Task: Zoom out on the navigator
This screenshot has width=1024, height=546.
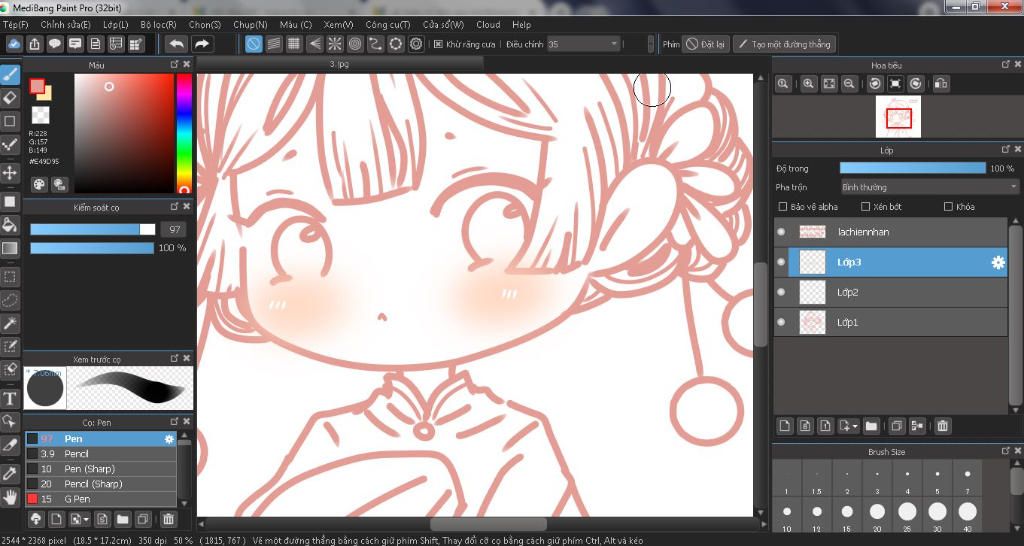Action: 849,84
